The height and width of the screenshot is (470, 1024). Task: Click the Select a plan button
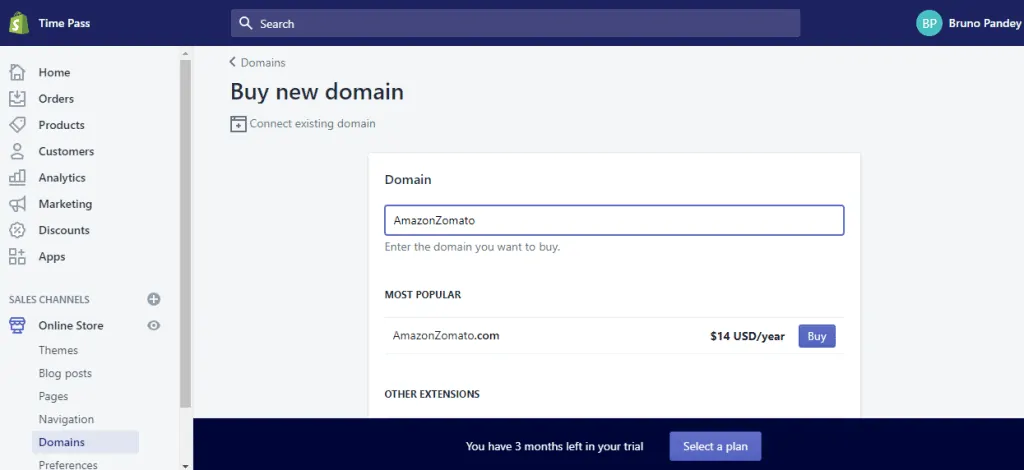click(x=715, y=446)
